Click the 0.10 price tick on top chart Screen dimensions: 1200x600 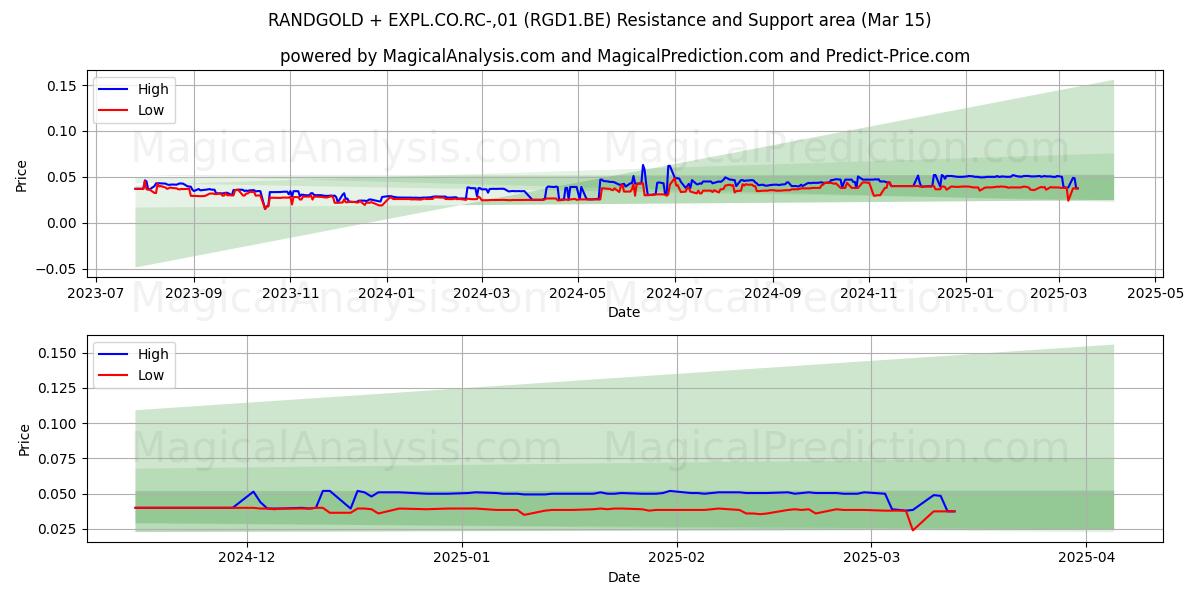64,132
